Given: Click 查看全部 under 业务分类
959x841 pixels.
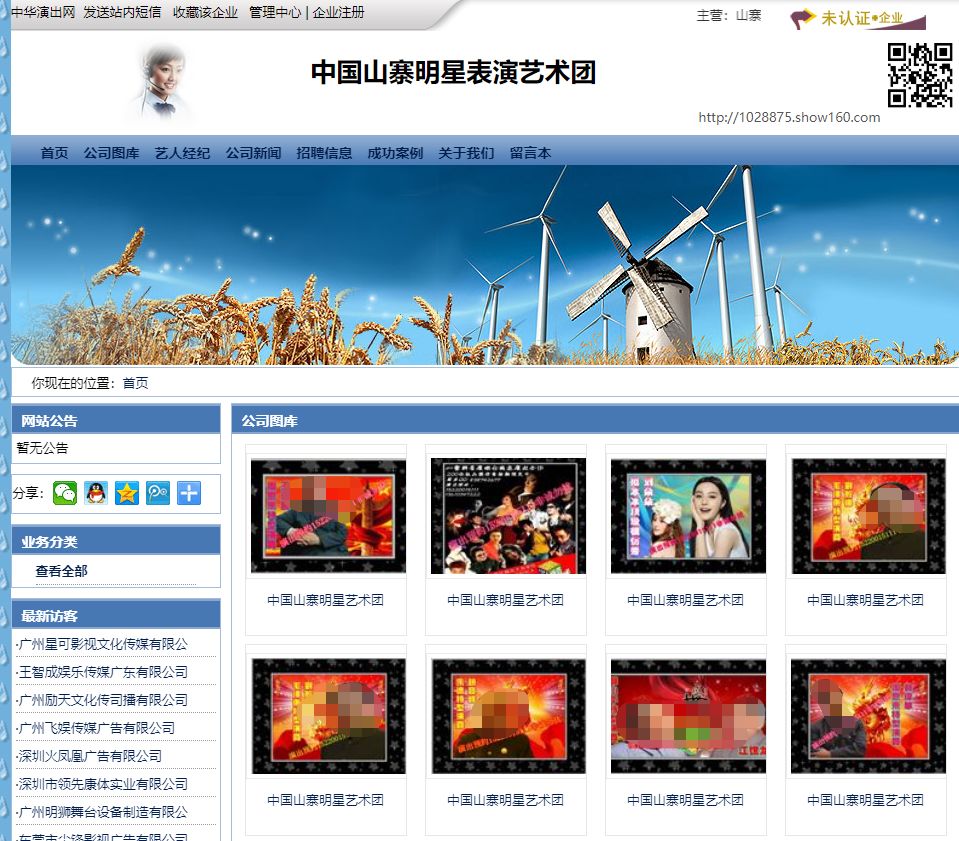Looking at the screenshot, I should [x=61, y=571].
